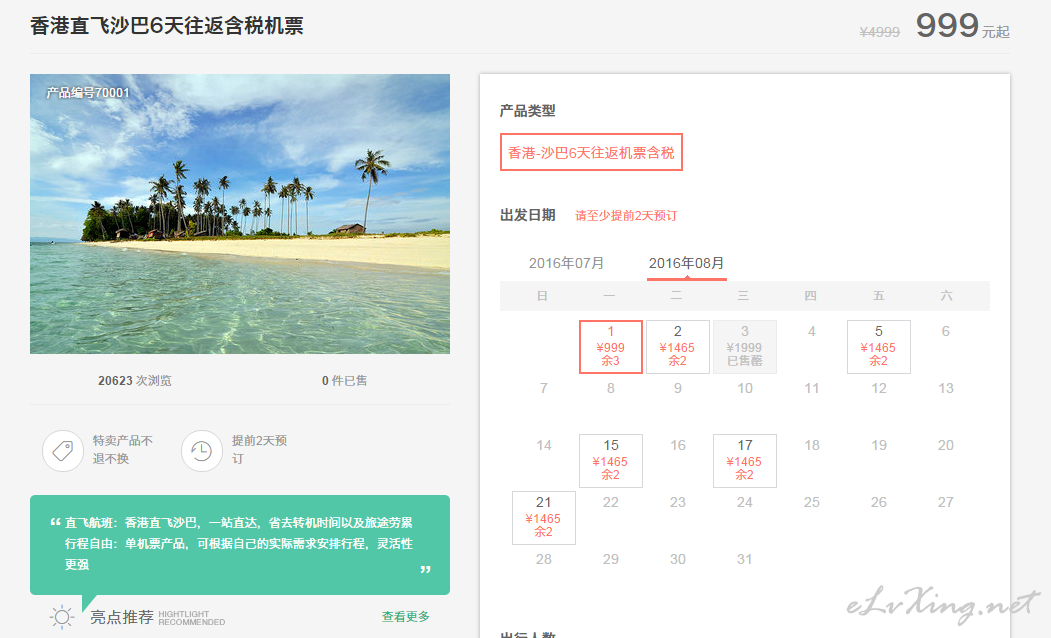This screenshot has height=638, width=1051.
Task: Choose August 21 departure date
Action: click(x=544, y=517)
